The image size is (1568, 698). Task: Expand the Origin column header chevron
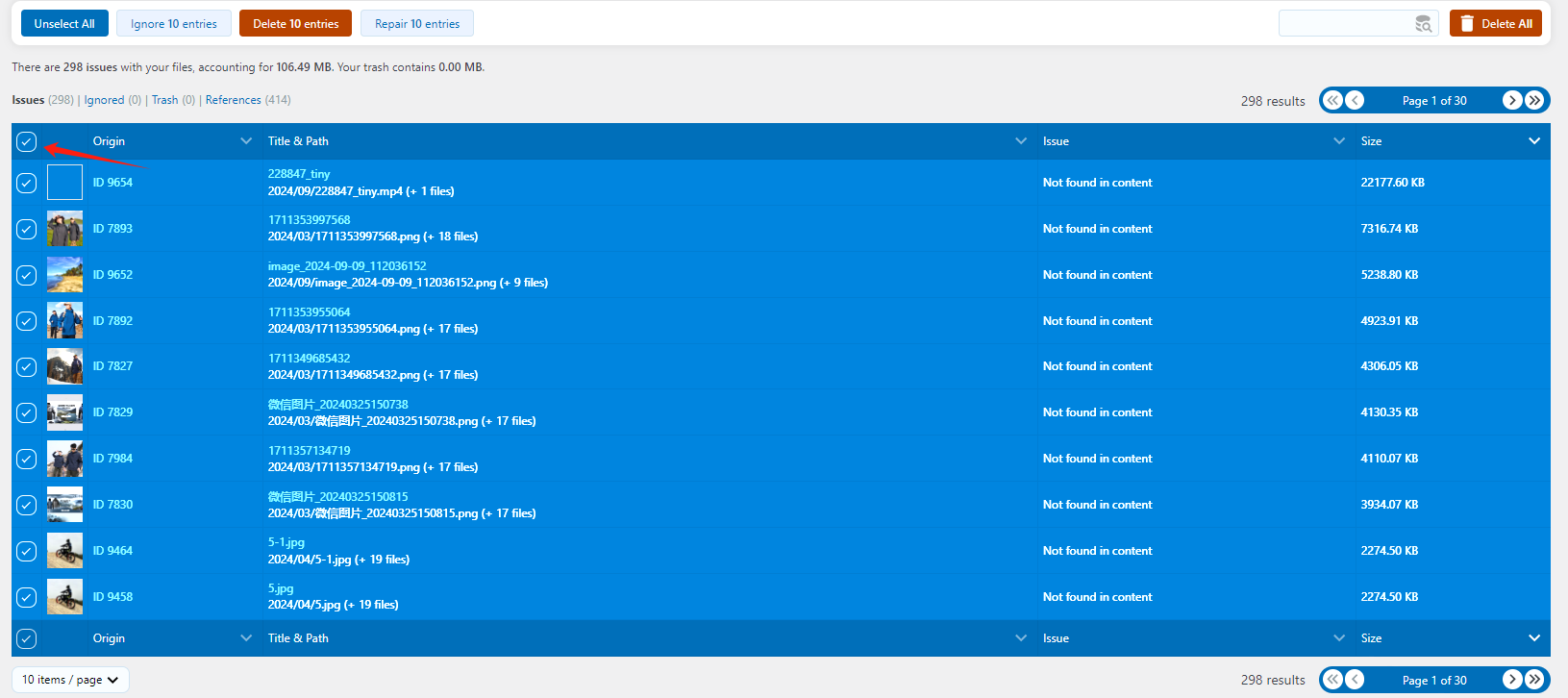[x=246, y=141]
